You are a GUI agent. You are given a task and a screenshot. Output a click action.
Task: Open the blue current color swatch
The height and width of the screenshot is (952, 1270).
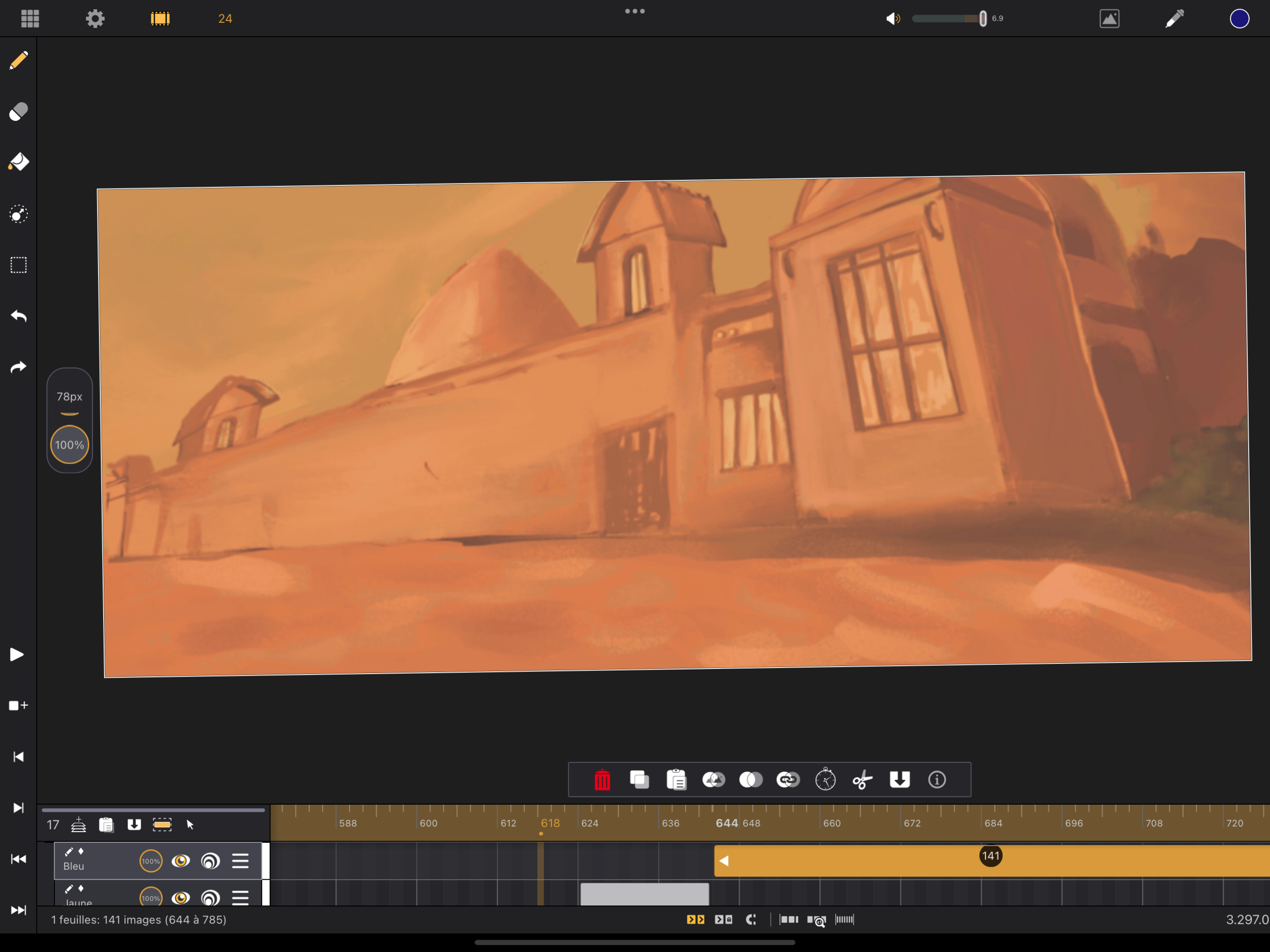[1239, 18]
